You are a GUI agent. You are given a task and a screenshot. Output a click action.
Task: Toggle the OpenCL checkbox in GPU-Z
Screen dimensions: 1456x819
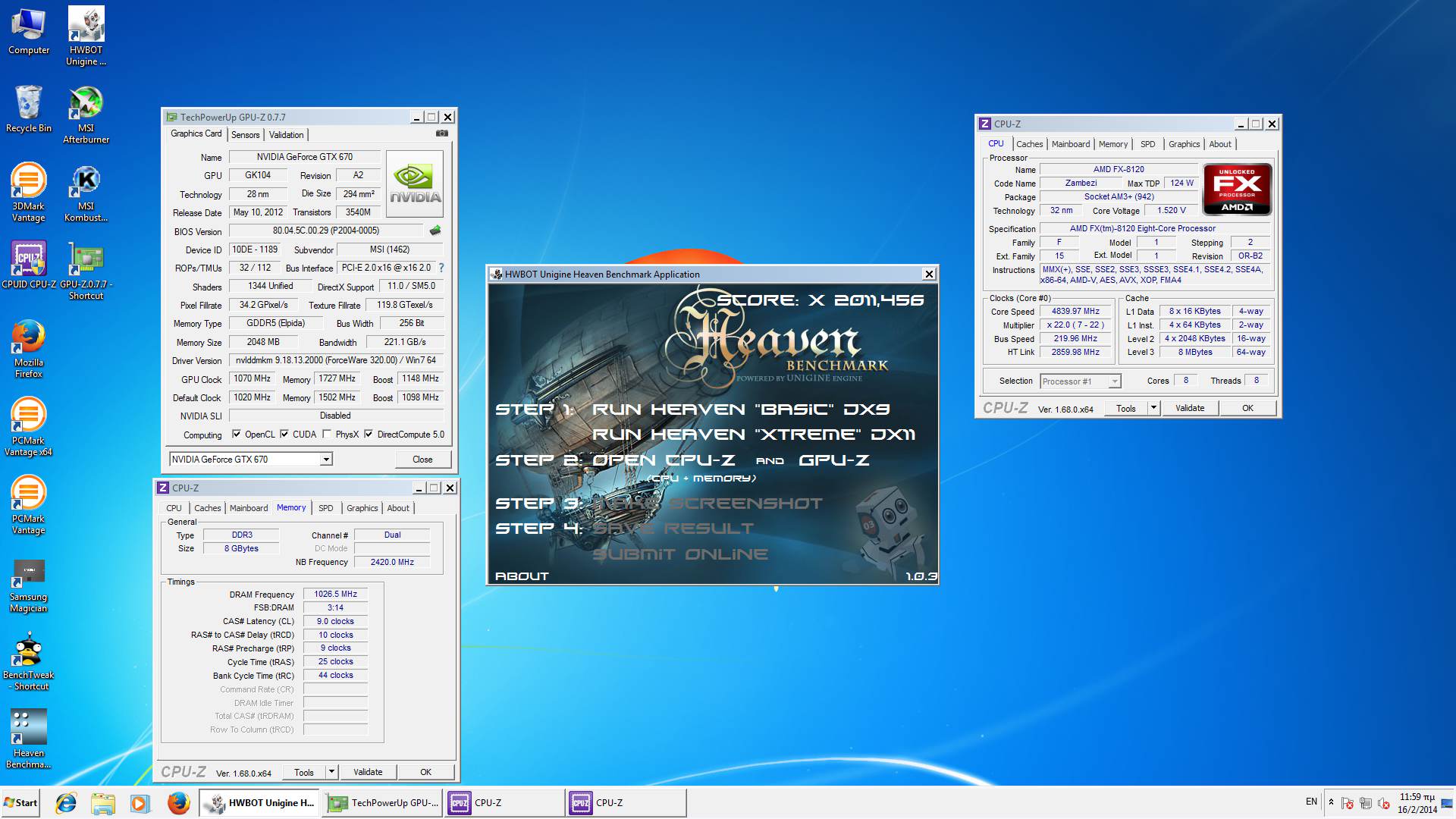click(x=237, y=435)
